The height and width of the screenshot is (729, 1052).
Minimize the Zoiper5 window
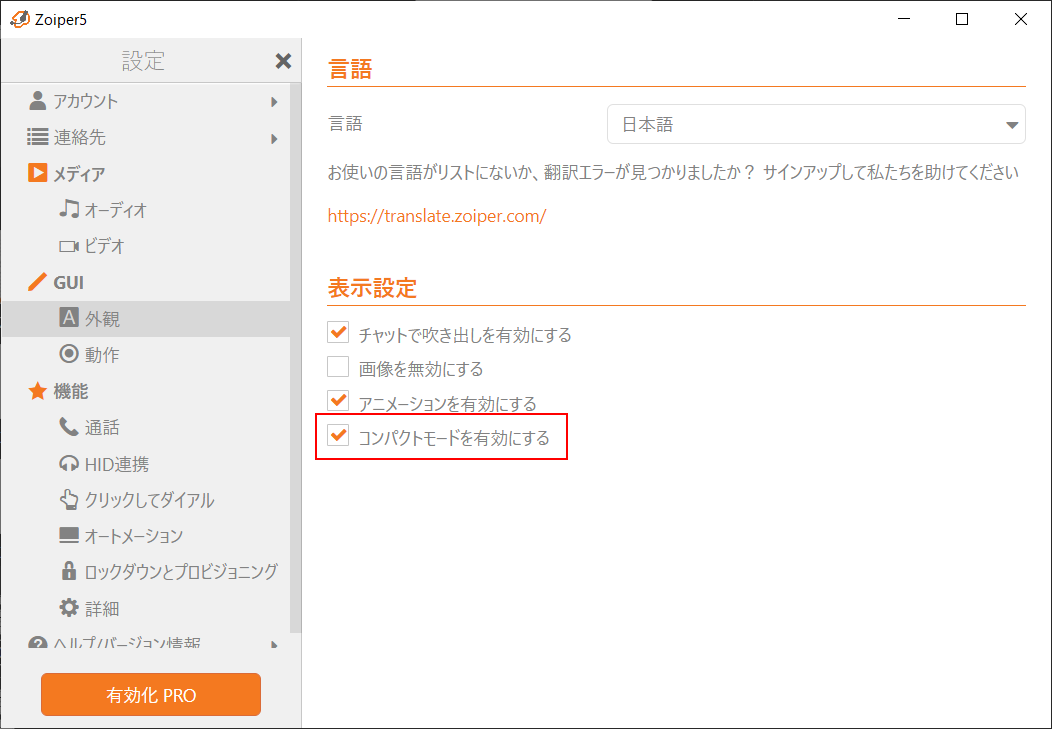903,19
